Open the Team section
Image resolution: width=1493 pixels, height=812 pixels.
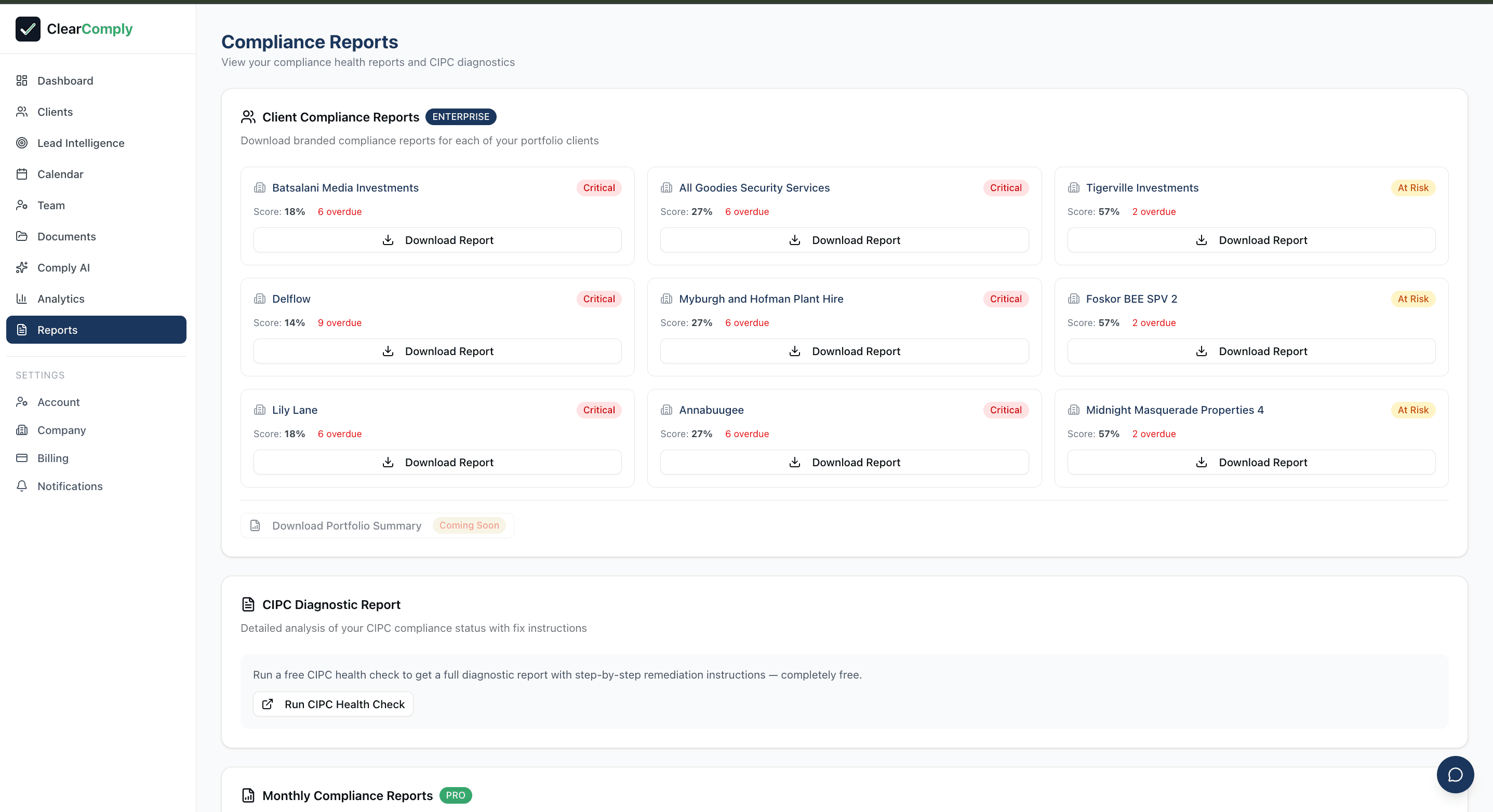[96, 205]
